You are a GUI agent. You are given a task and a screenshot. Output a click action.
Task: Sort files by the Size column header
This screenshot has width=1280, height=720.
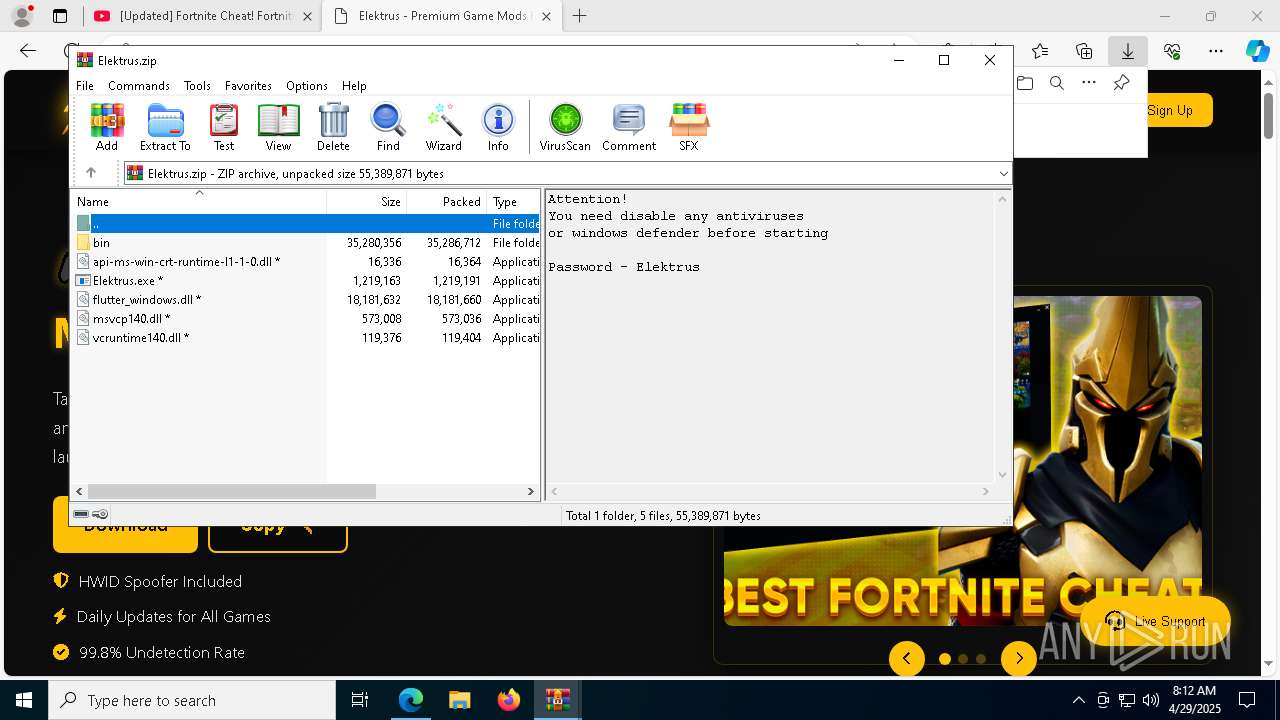tap(366, 201)
